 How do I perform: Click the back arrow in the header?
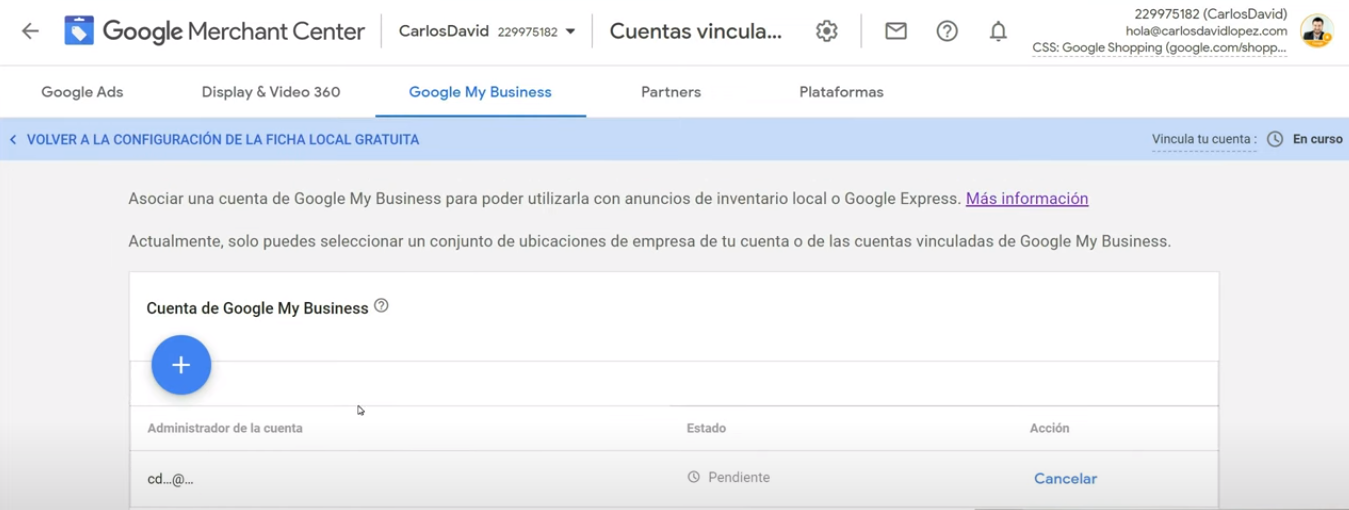point(30,31)
